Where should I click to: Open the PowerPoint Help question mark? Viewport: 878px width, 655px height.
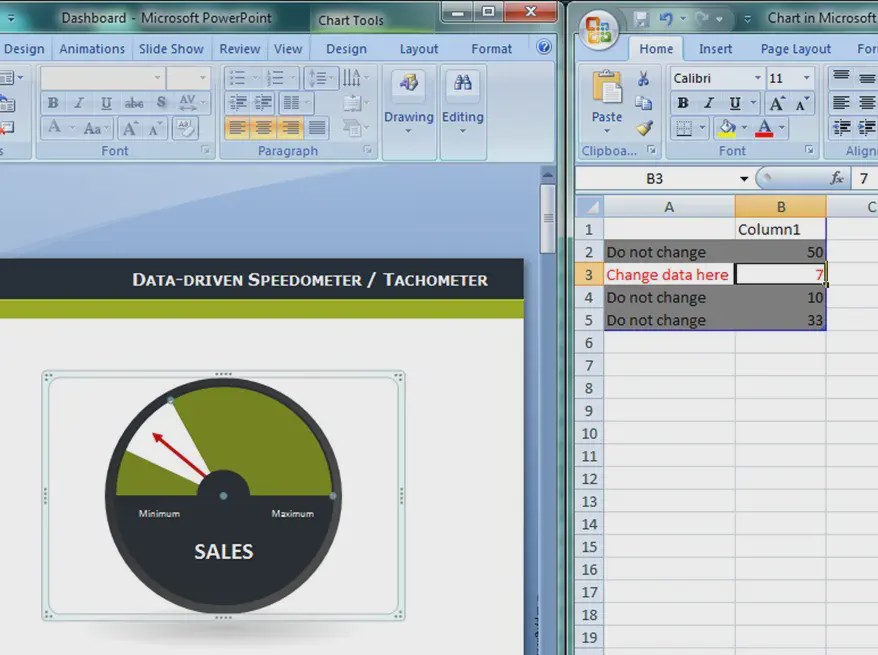point(544,47)
